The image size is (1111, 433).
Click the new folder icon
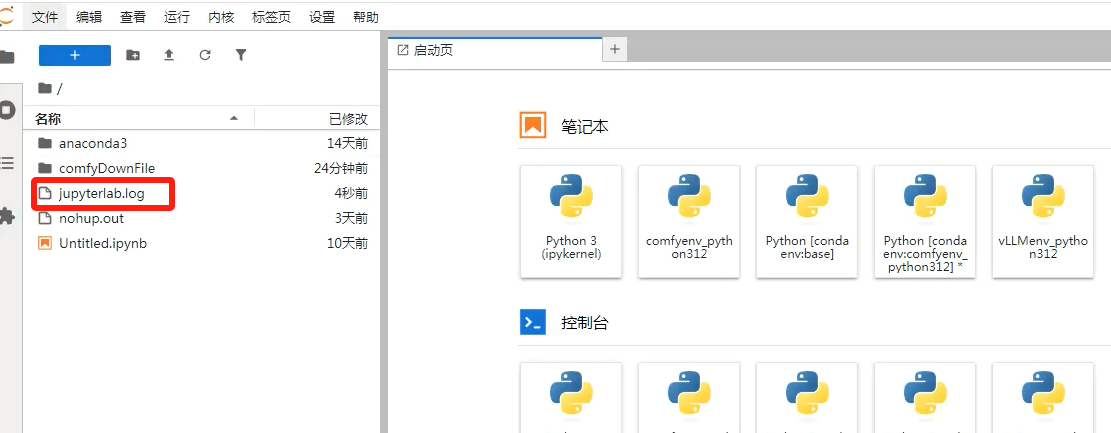pyautogui.click(x=132, y=55)
